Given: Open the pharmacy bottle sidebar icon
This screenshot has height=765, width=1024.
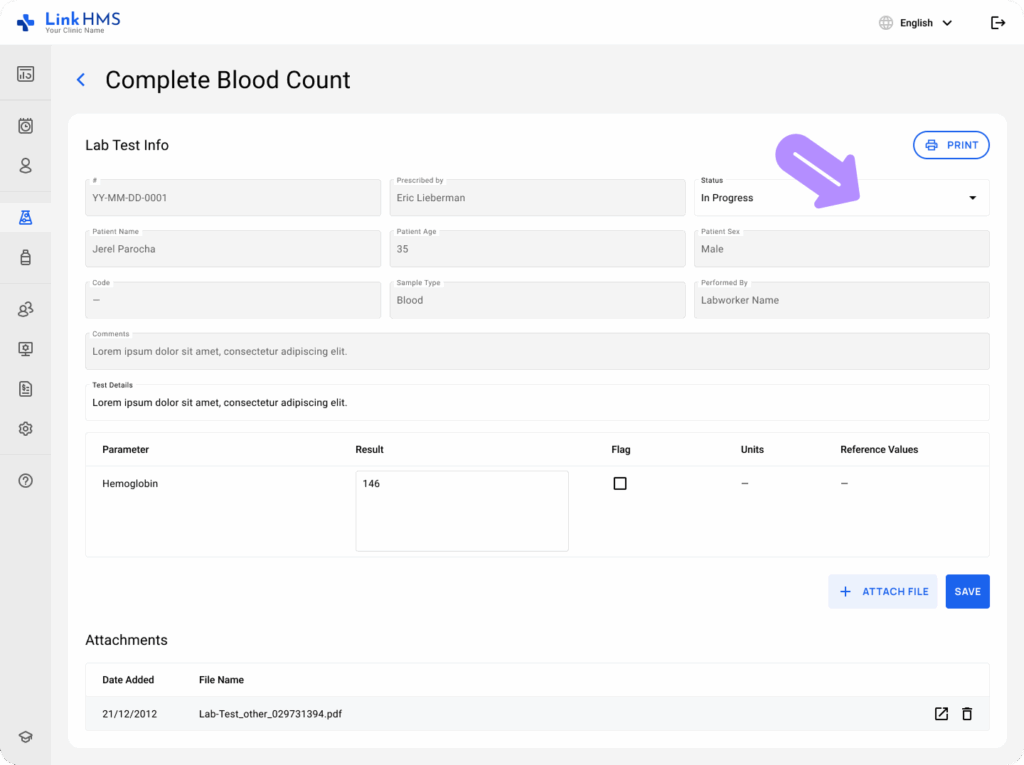Looking at the screenshot, I should pyautogui.click(x=25, y=257).
